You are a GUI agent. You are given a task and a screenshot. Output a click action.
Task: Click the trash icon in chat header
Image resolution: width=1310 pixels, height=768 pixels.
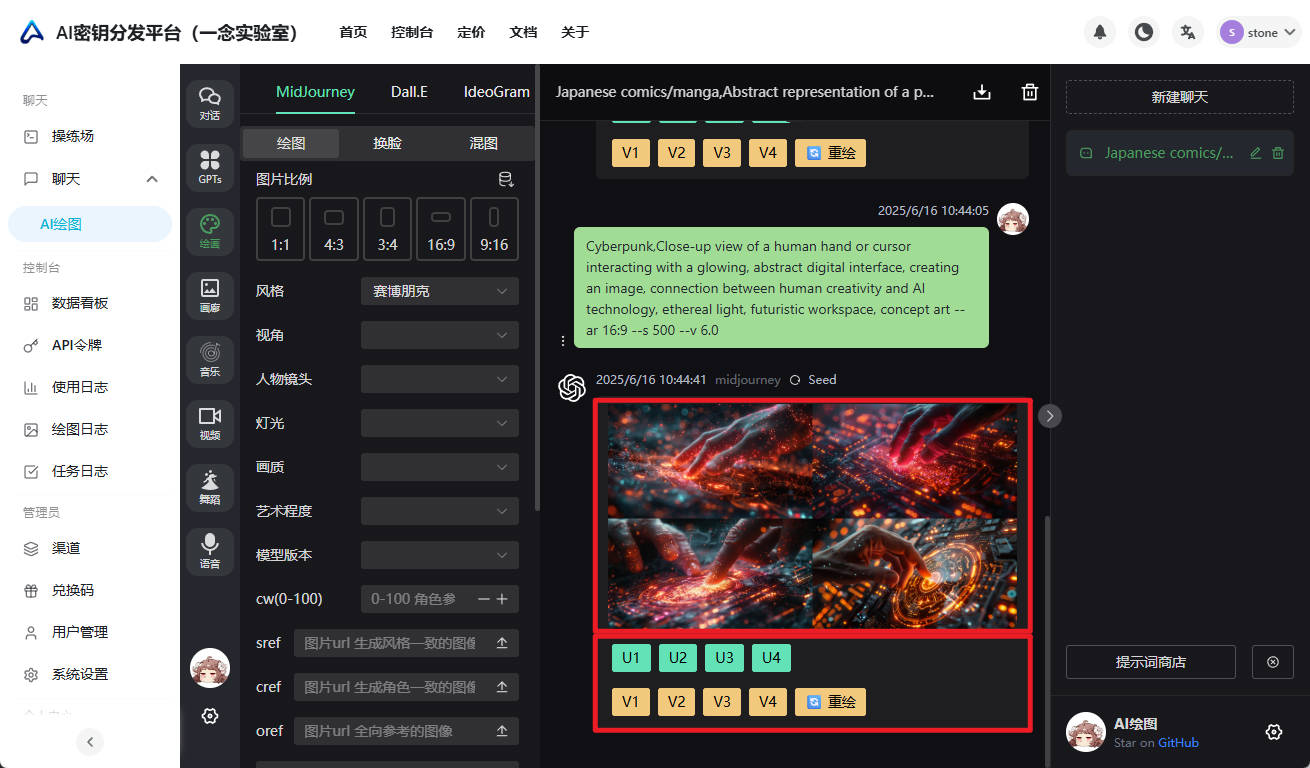tap(1030, 92)
